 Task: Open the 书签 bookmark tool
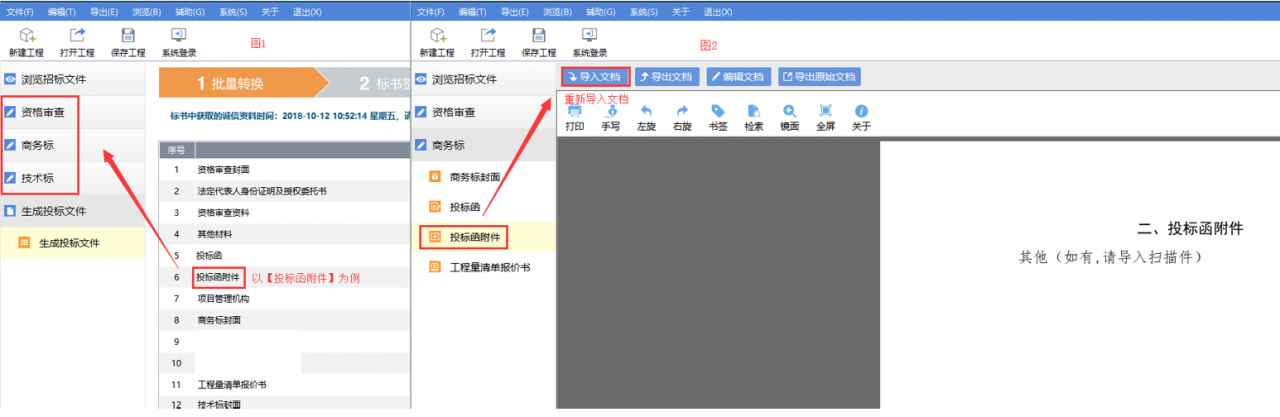pos(717,118)
